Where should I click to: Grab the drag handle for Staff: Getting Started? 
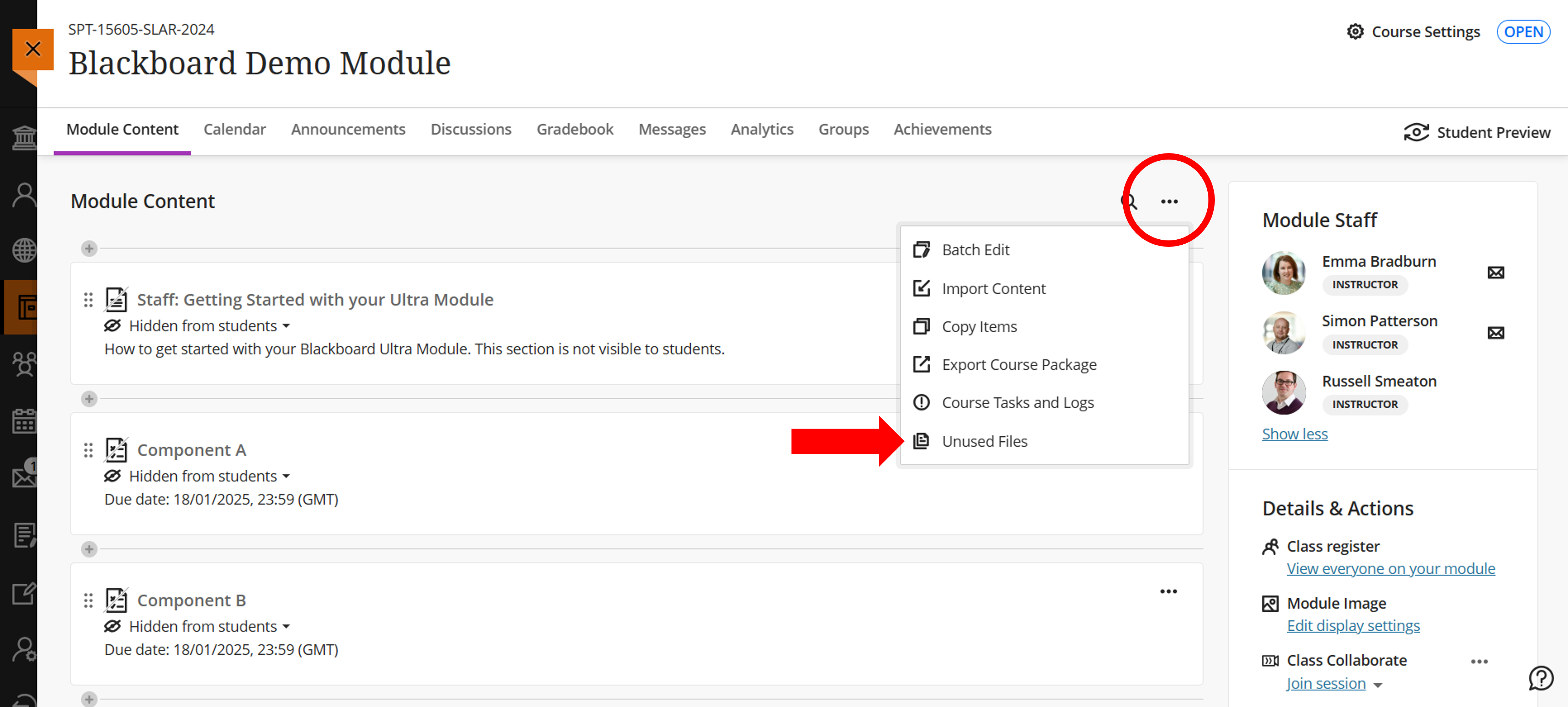click(88, 299)
